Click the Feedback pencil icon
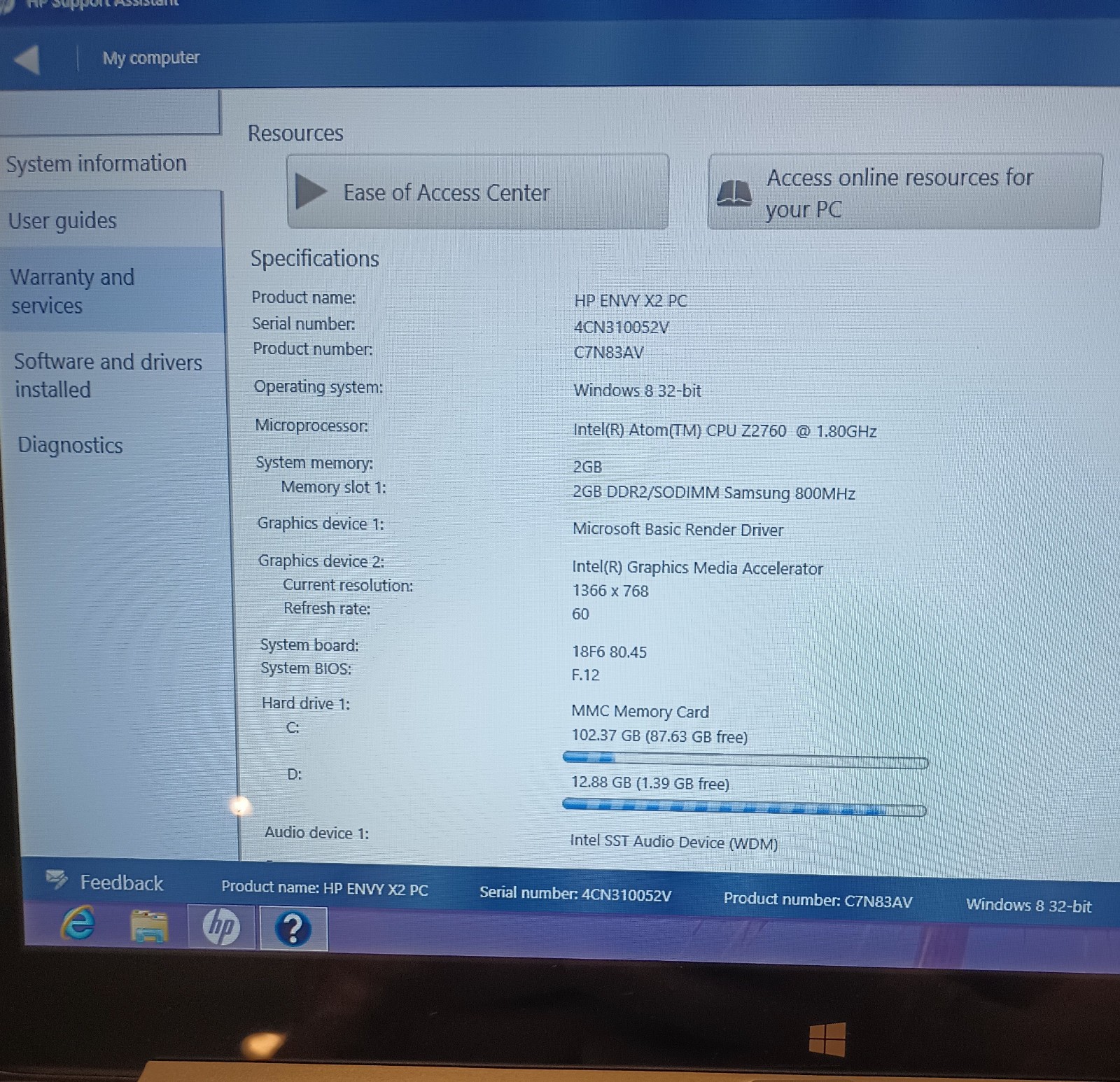Image resolution: width=1120 pixels, height=1082 pixels. pyautogui.click(x=57, y=879)
